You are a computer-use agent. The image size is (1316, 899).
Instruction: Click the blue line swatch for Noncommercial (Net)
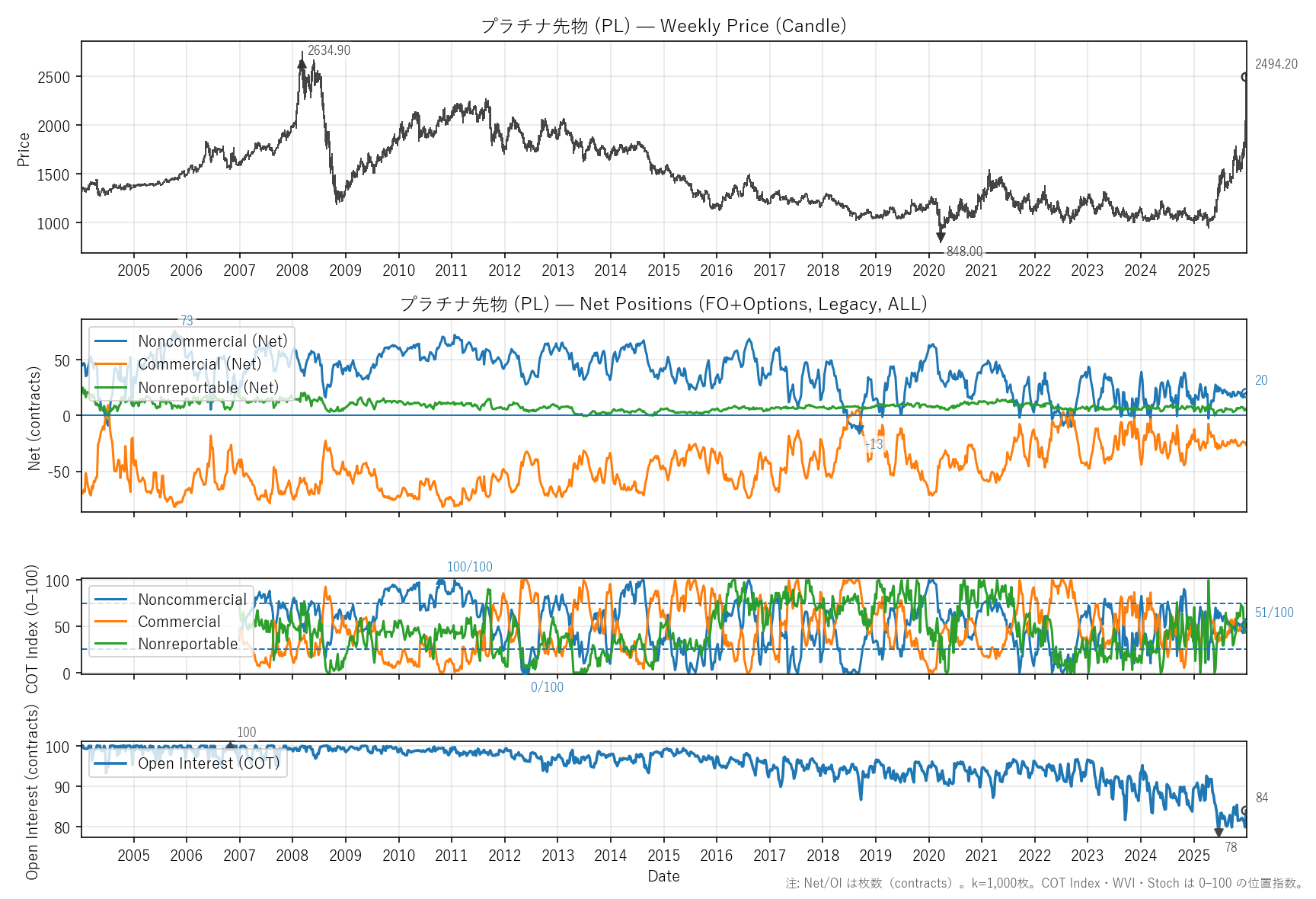click(111, 341)
